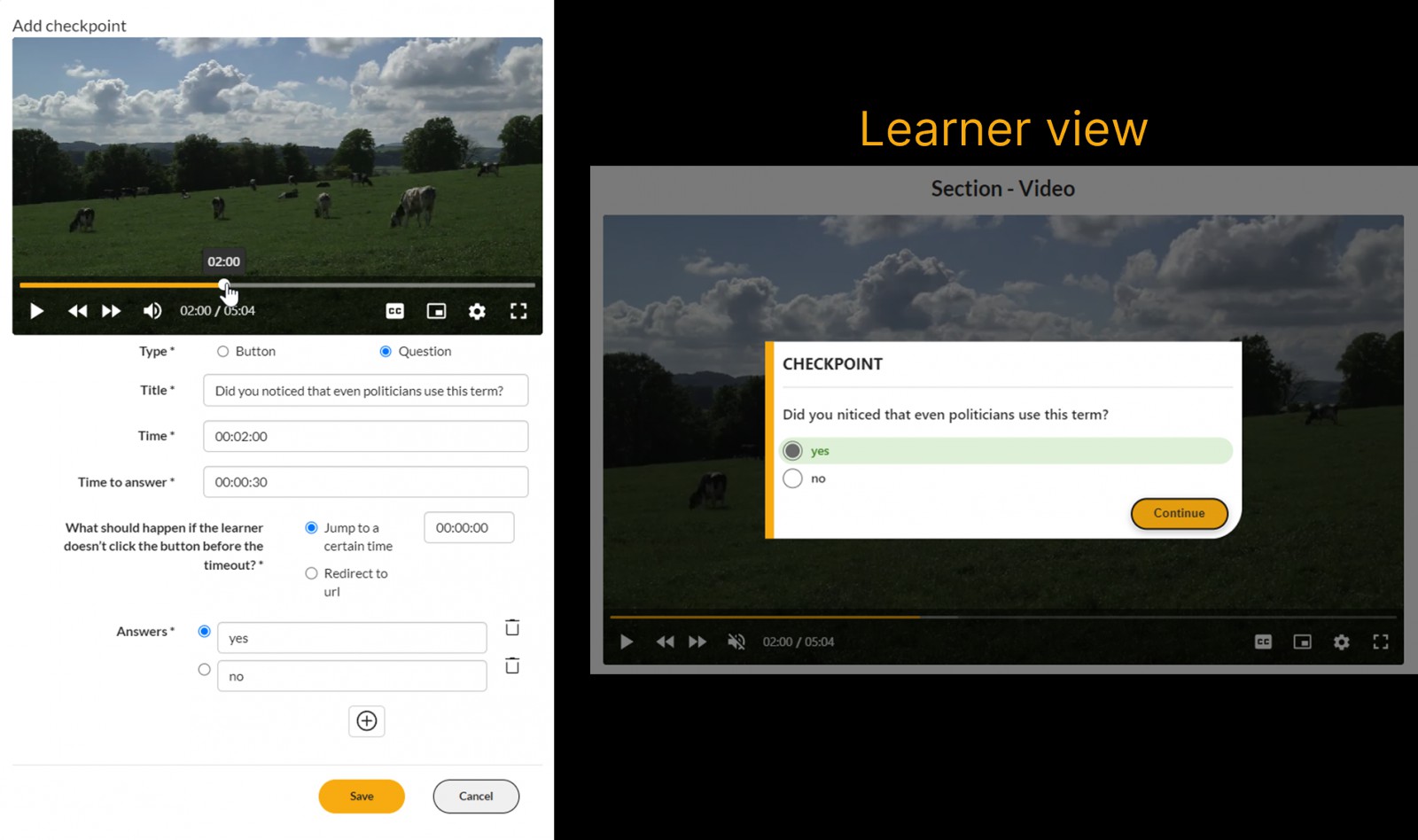1418x840 pixels.
Task: Play the video in Add checkpoint editor
Action: tap(36, 311)
